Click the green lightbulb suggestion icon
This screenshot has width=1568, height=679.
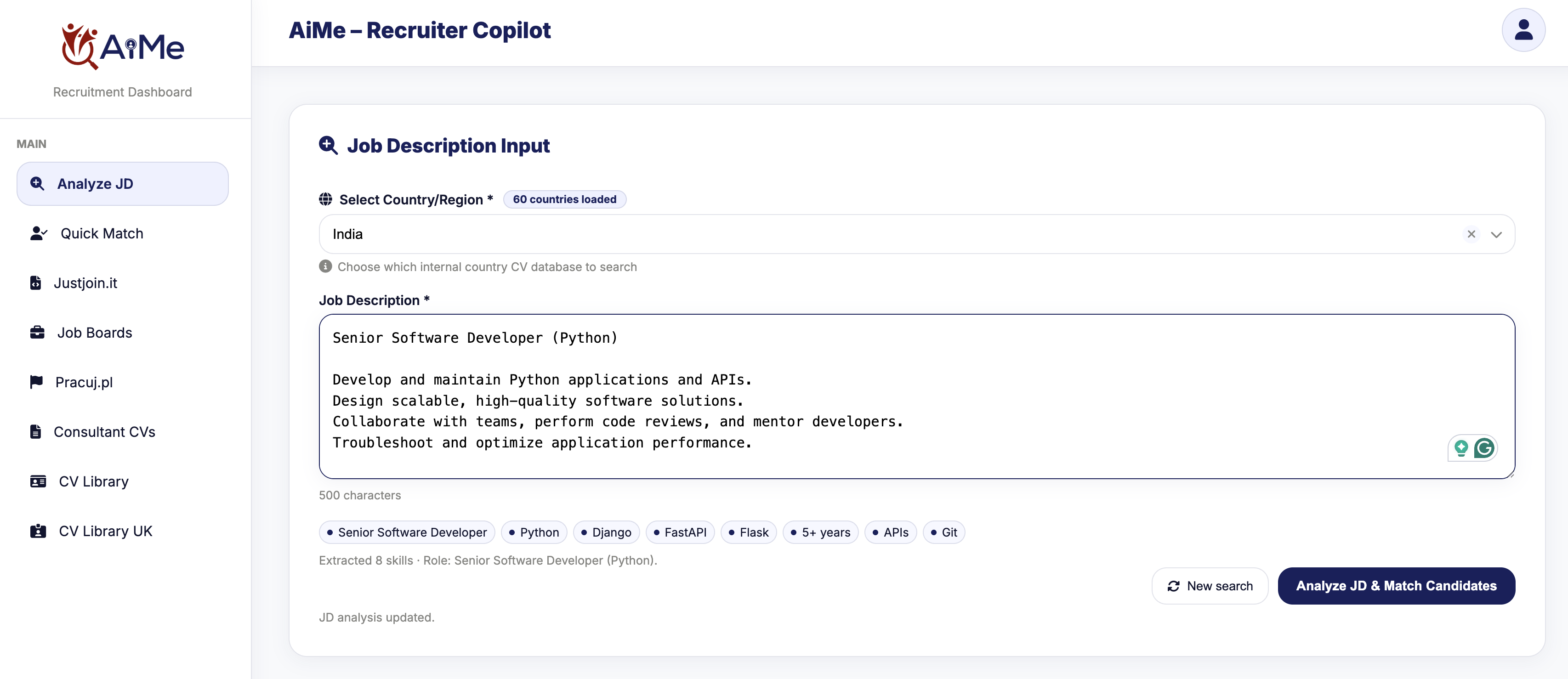tap(1461, 448)
